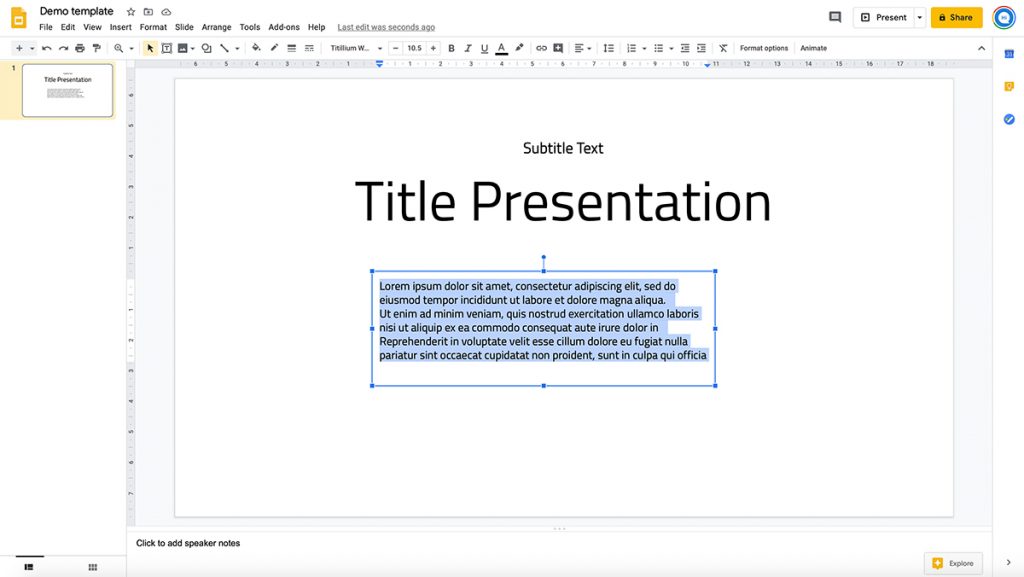Select the Paint format roller icon
This screenshot has height=577, width=1024.
(x=97, y=48)
